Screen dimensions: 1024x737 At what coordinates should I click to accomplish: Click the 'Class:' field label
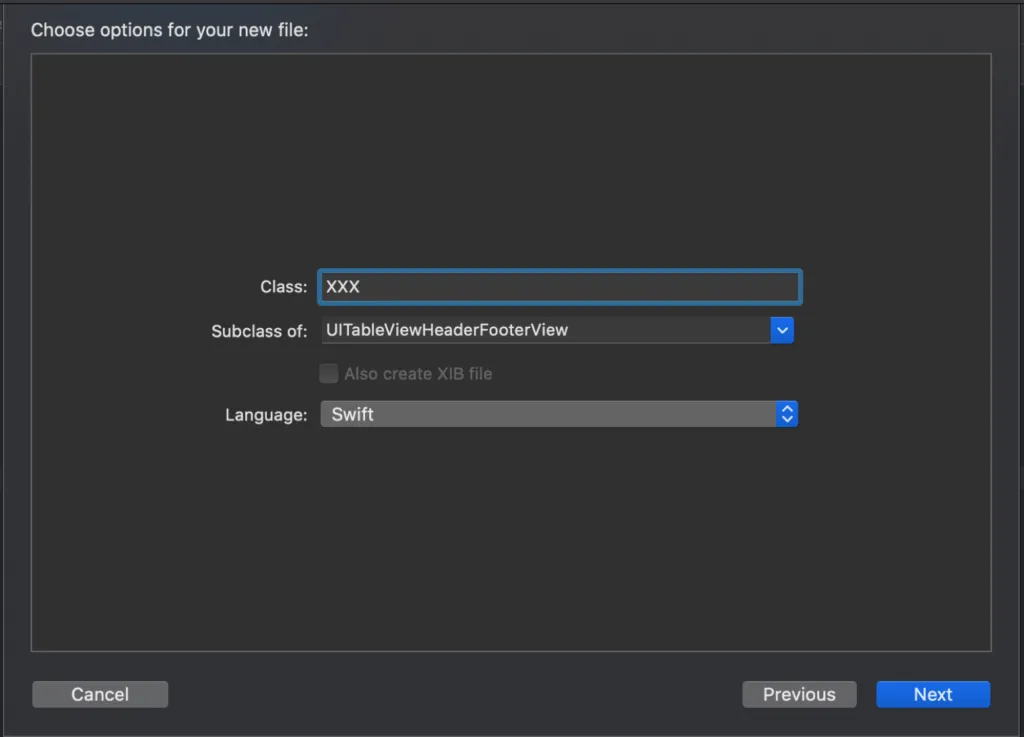283,287
